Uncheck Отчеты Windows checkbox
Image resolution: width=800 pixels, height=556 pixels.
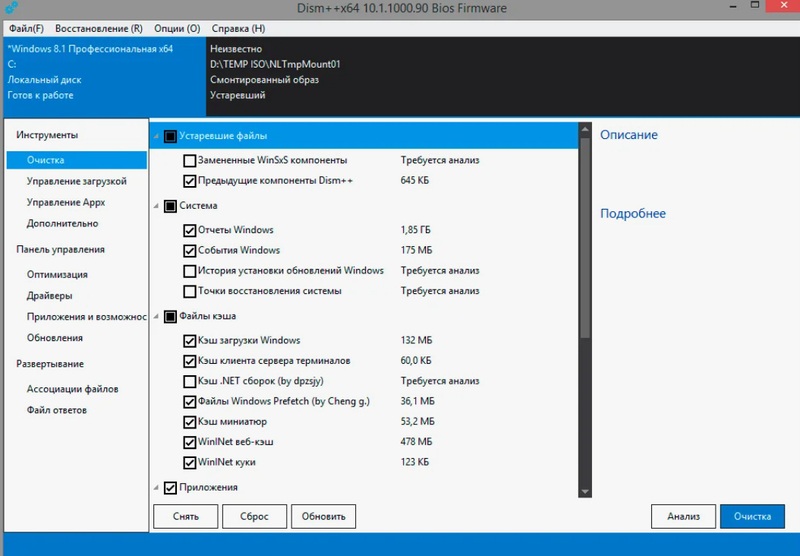click(190, 230)
